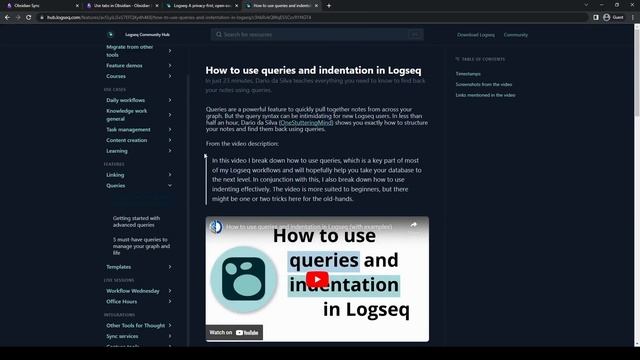Reload the page with the refresh icon
The width and height of the screenshot is (640, 360).
(x=29, y=18)
